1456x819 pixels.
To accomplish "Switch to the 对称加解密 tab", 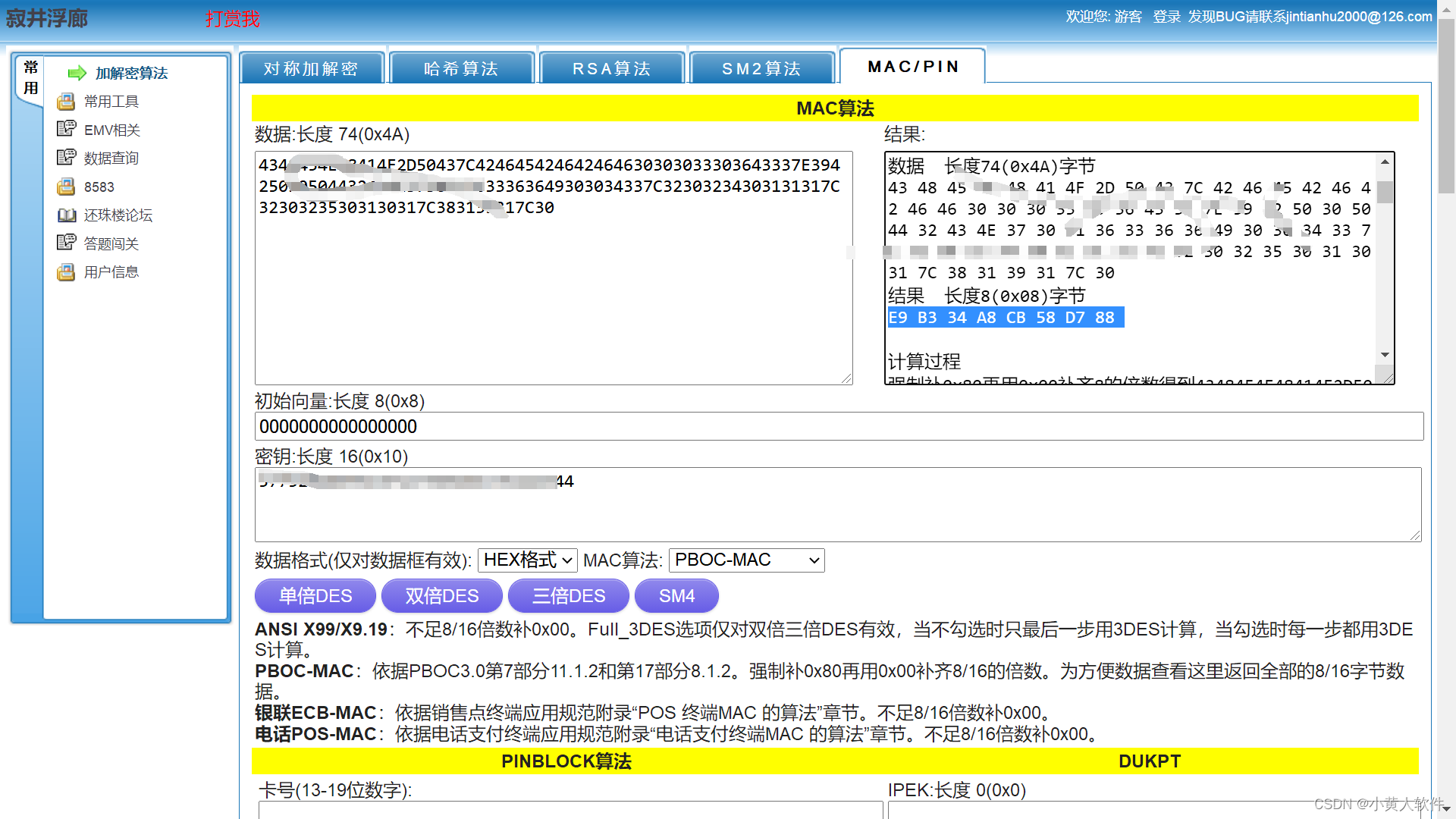I will (x=312, y=68).
